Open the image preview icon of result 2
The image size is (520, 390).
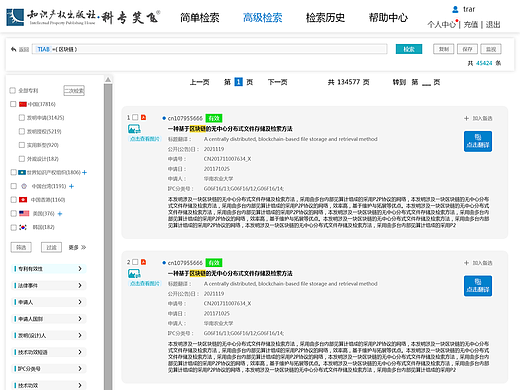(134, 273)
